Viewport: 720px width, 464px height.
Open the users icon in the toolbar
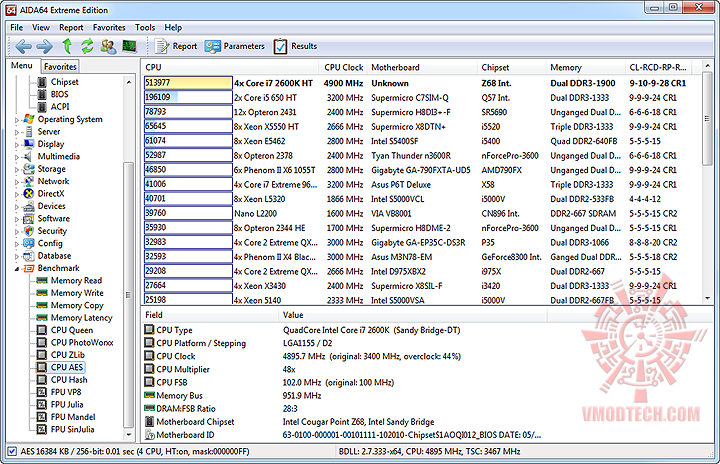(108, 46)
